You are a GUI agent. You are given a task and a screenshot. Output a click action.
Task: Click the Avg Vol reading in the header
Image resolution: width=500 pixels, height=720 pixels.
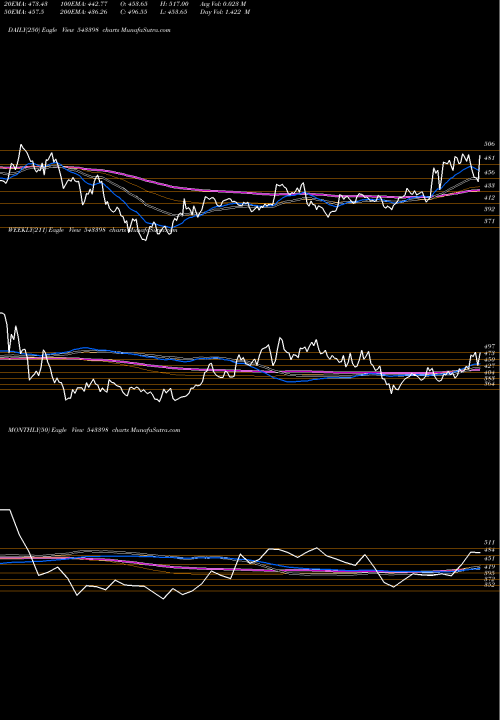point(223,4)
